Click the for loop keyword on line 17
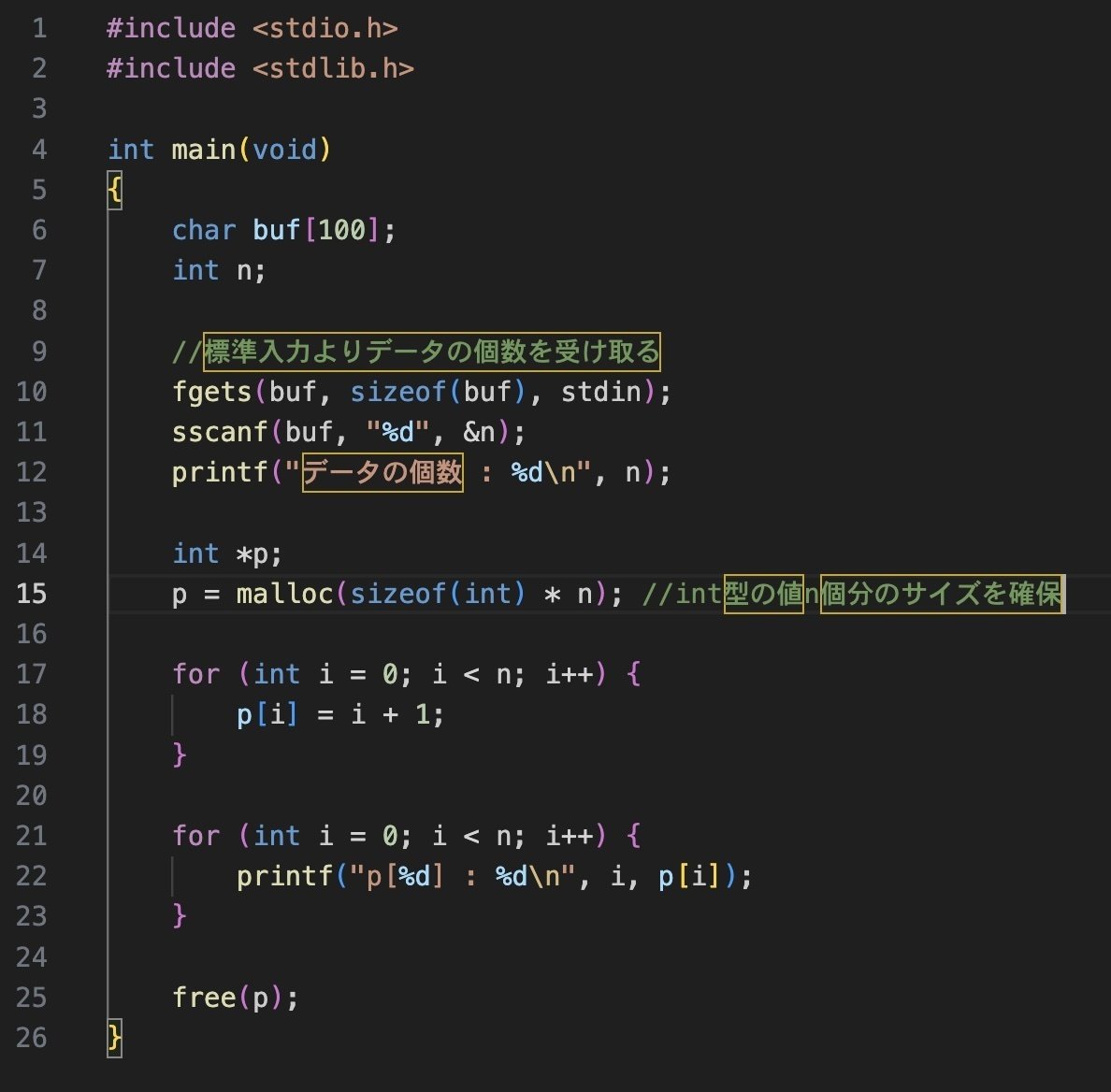1111x1092 pixels. [194, 673]
